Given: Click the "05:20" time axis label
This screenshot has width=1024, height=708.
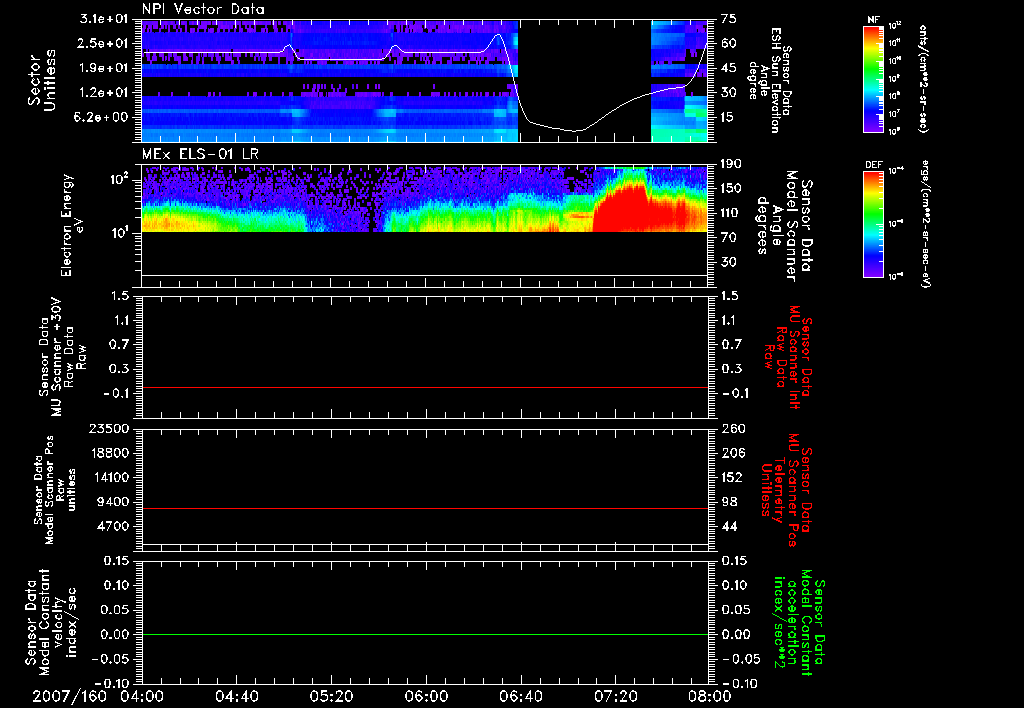Looking at the screenshot, I should pos(331,696).
